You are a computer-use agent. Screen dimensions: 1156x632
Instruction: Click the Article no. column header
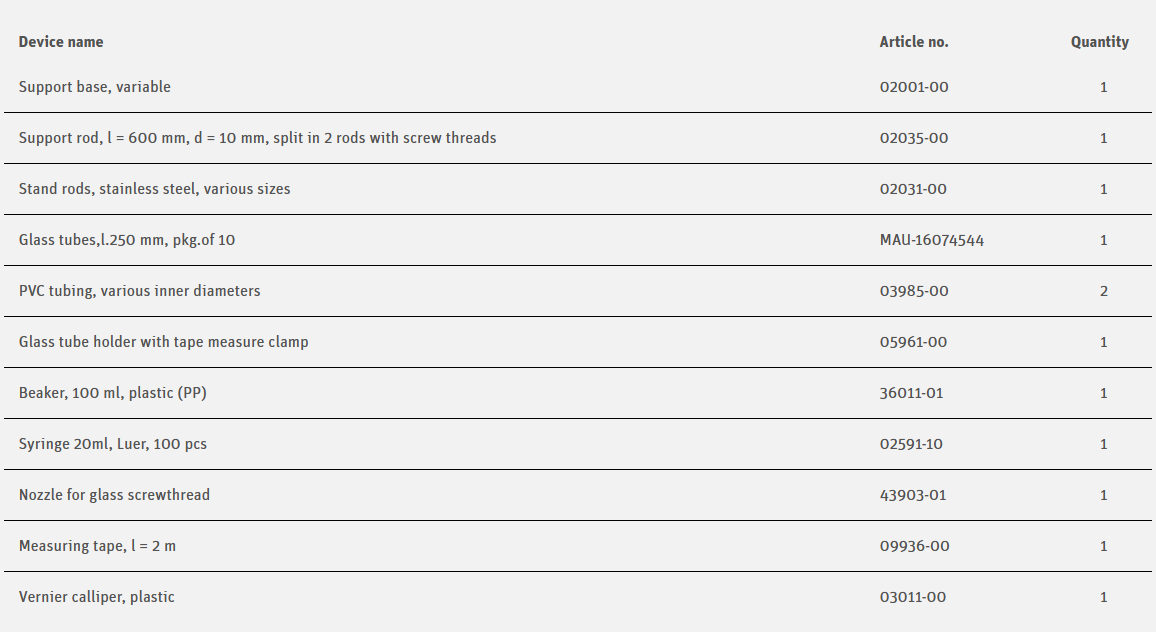(914, 42)
